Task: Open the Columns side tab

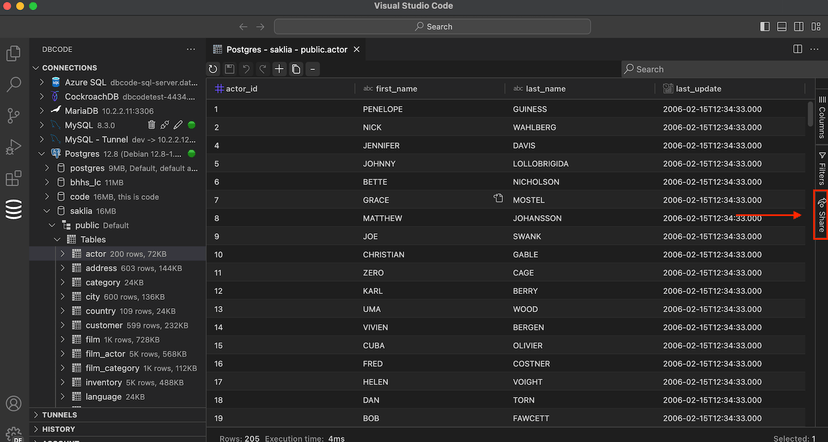Action: coord(822,116)
